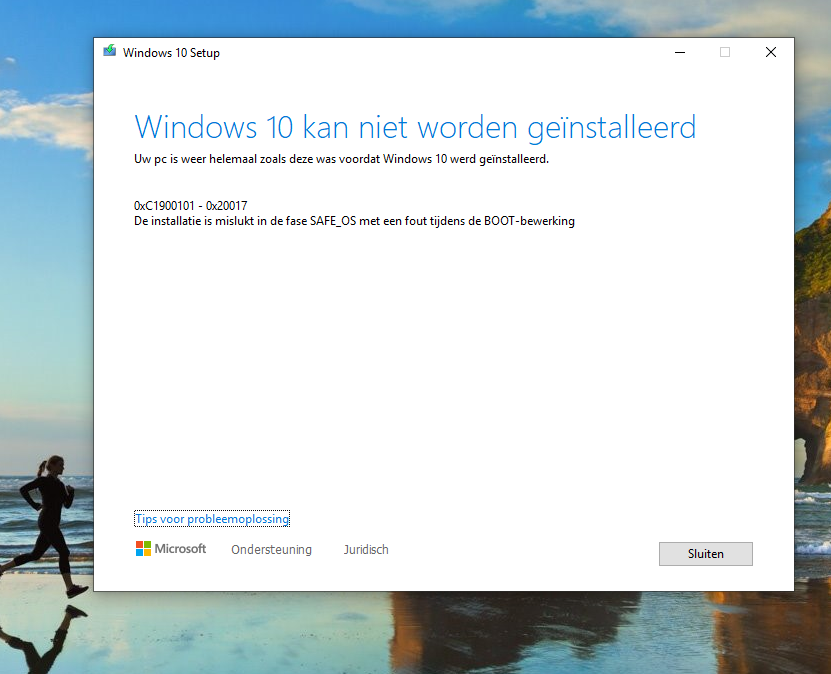Click the runner's reflection in the wet sand
Viewport: 831px width, 674px height.
(42, 638)
